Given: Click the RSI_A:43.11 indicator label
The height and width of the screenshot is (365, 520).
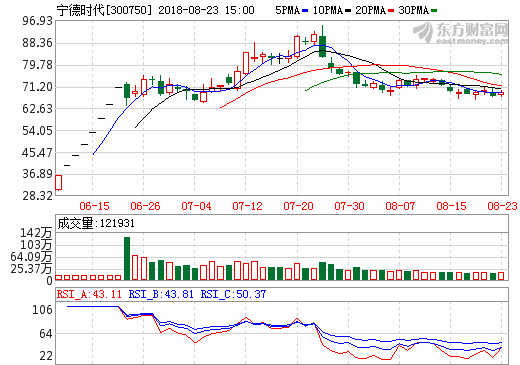Looking at the screenshot, I should 89,294.
